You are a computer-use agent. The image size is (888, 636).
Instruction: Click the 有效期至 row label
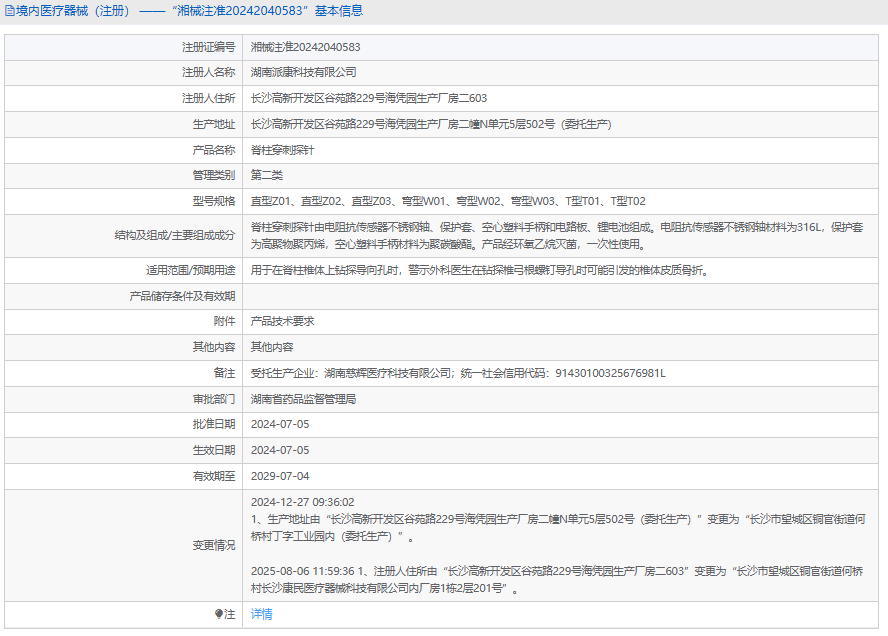(214, 476)
